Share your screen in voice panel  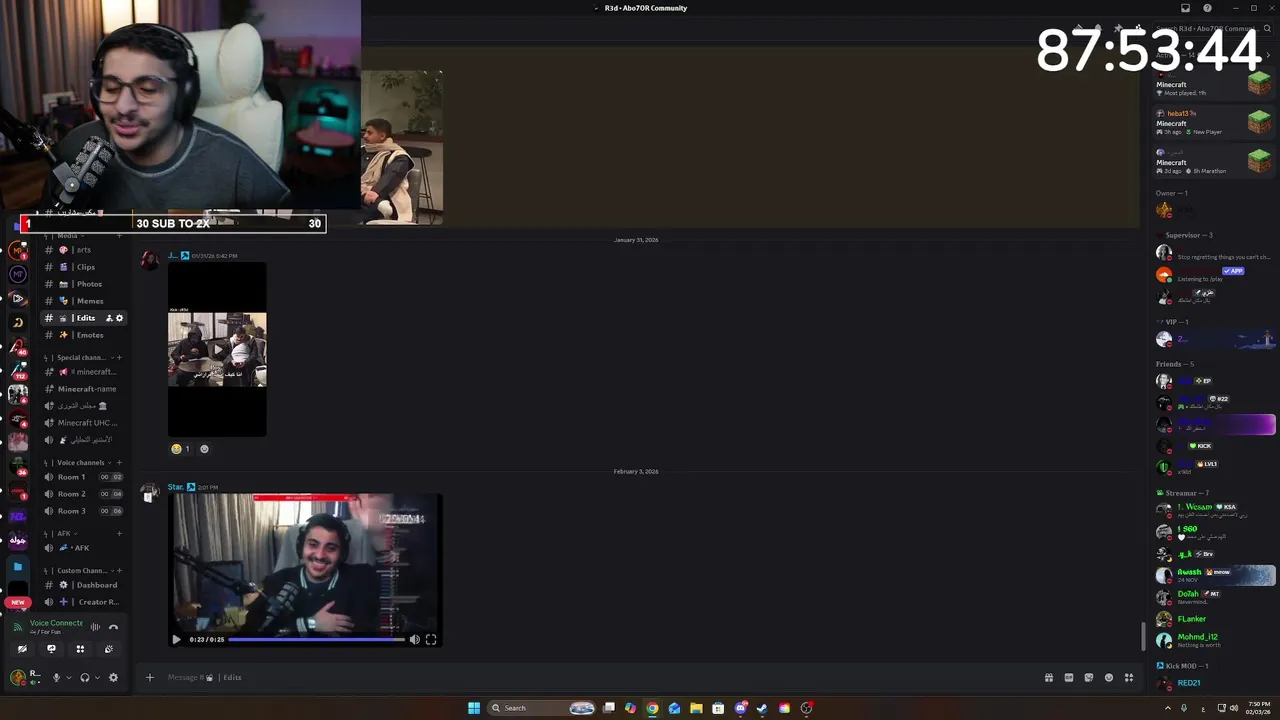51,649
